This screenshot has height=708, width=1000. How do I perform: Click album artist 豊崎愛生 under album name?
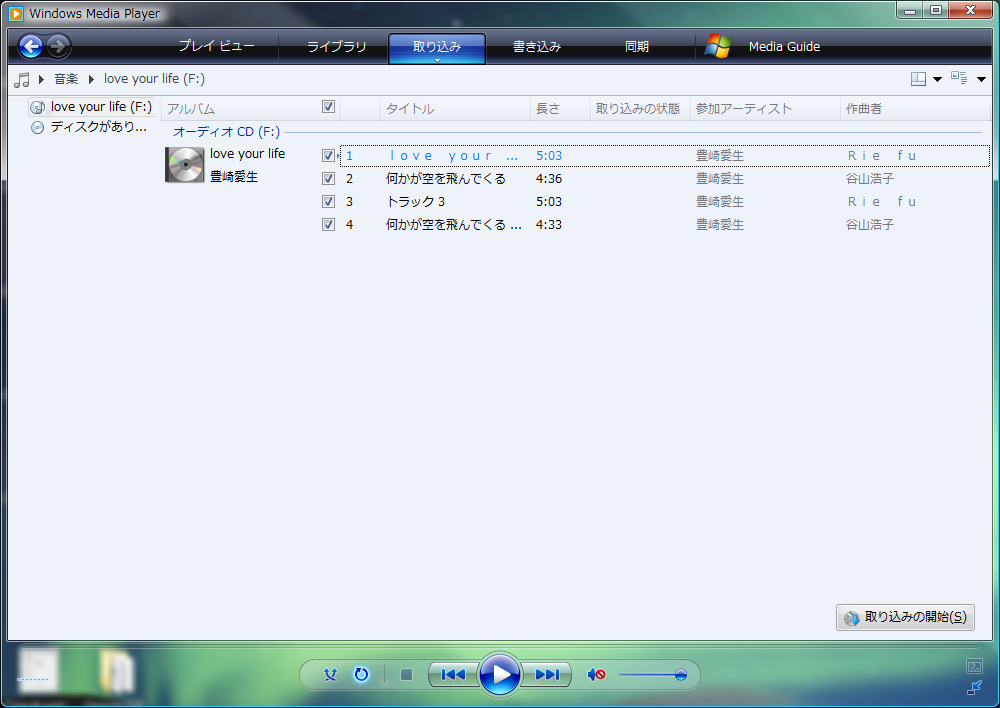tap(234, 177)
